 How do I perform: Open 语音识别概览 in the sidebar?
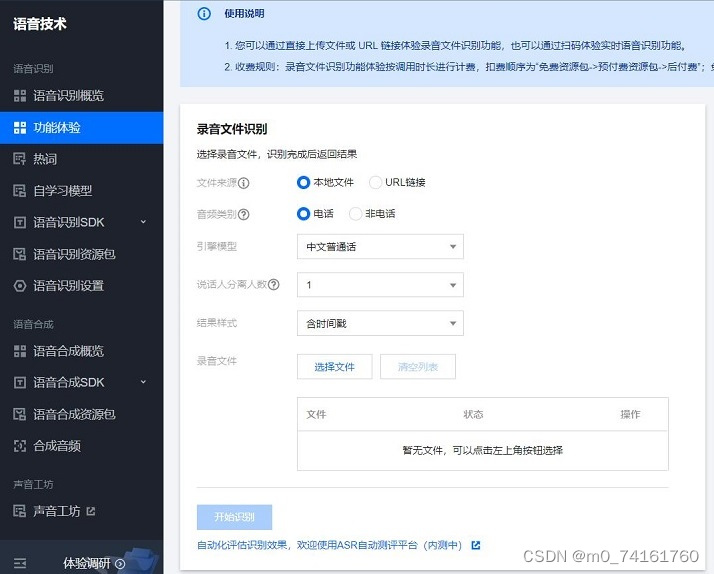coord(82,96)
